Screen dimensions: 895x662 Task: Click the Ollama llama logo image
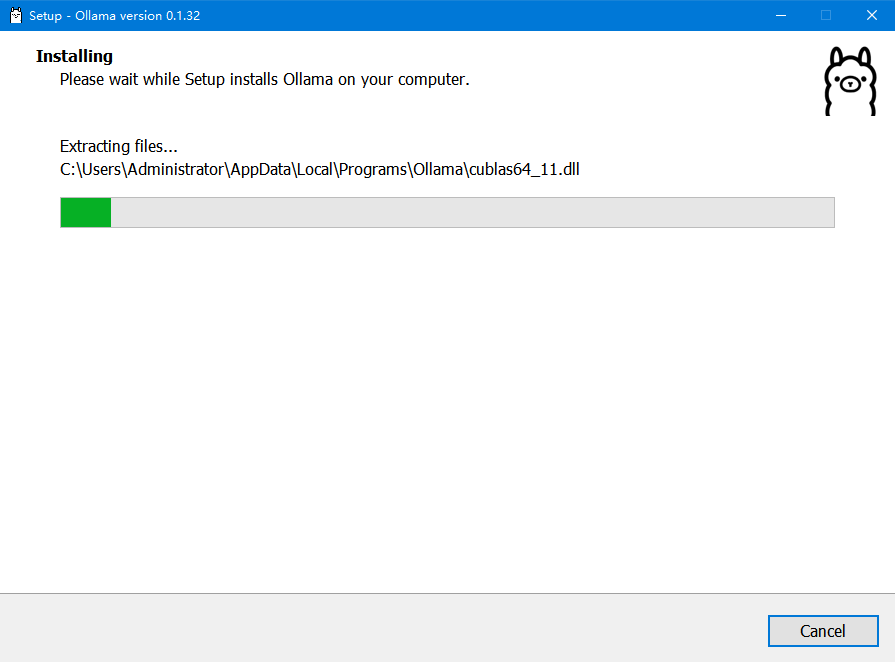[850, 81]
